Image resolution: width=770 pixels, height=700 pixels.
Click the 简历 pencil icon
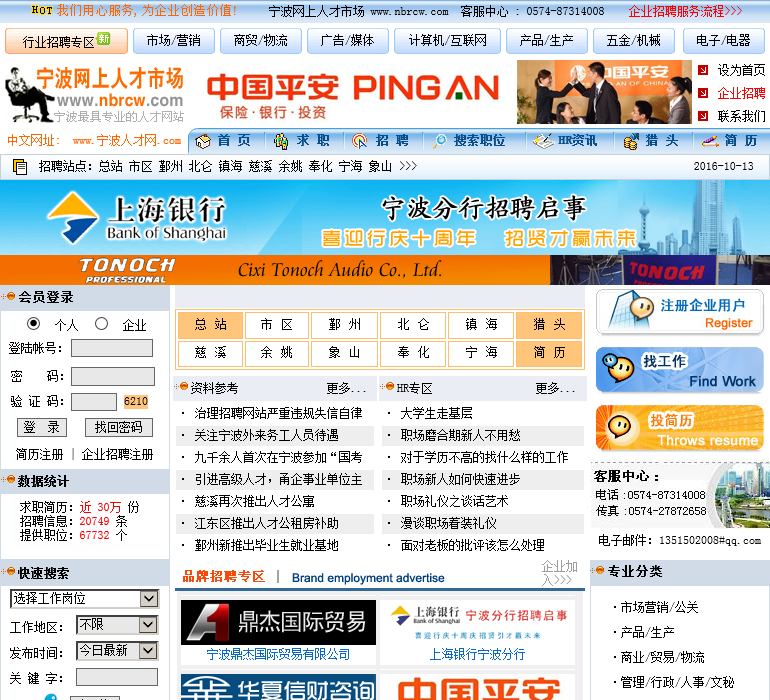(x=710, y=141)
